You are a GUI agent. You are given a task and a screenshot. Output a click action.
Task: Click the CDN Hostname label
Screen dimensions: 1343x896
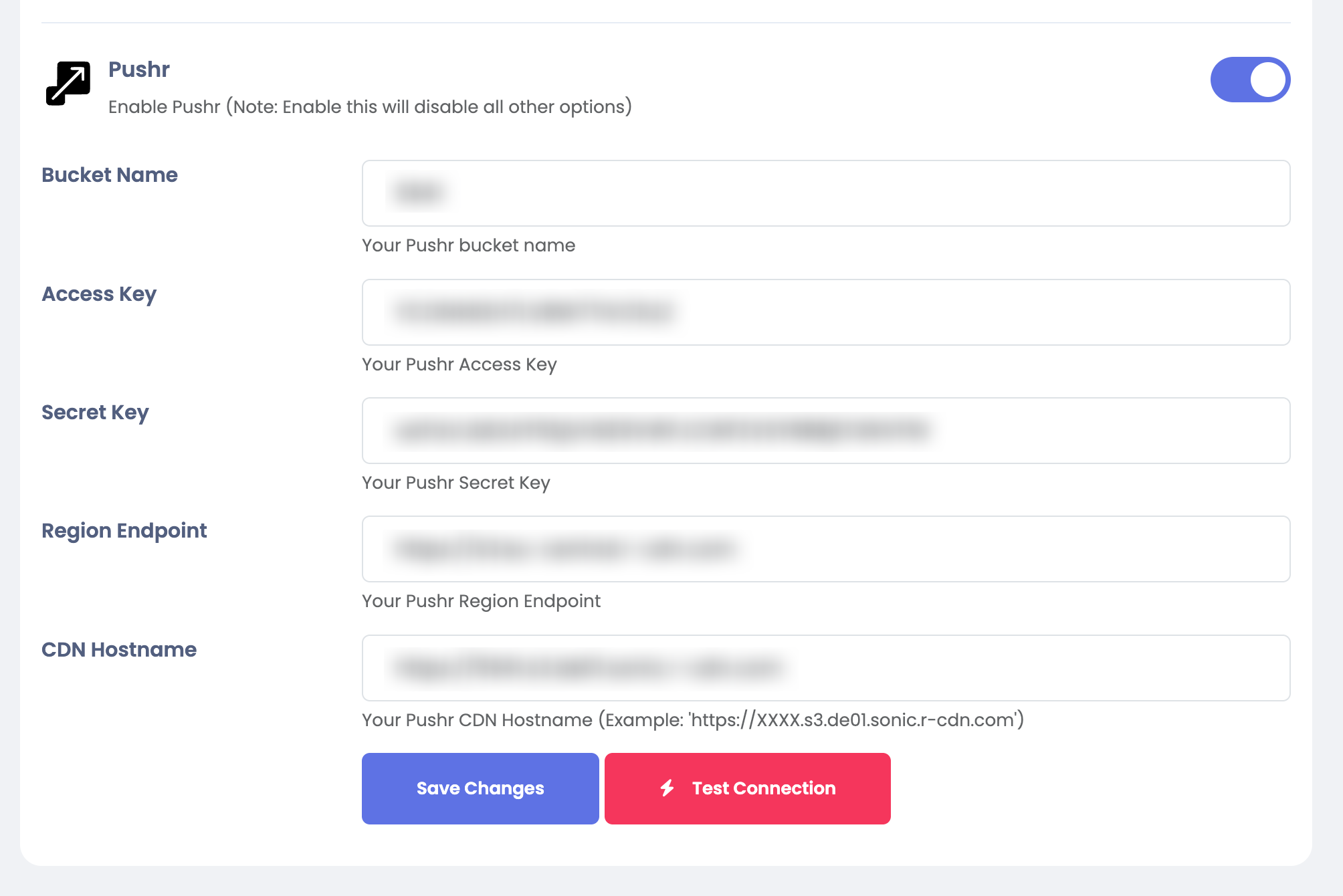(119, 650)
